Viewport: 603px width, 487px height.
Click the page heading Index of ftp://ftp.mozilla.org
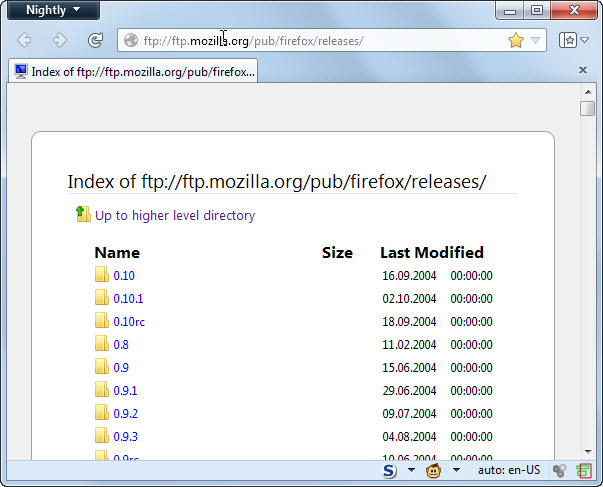pyautogui.click(x=277, y=182)
